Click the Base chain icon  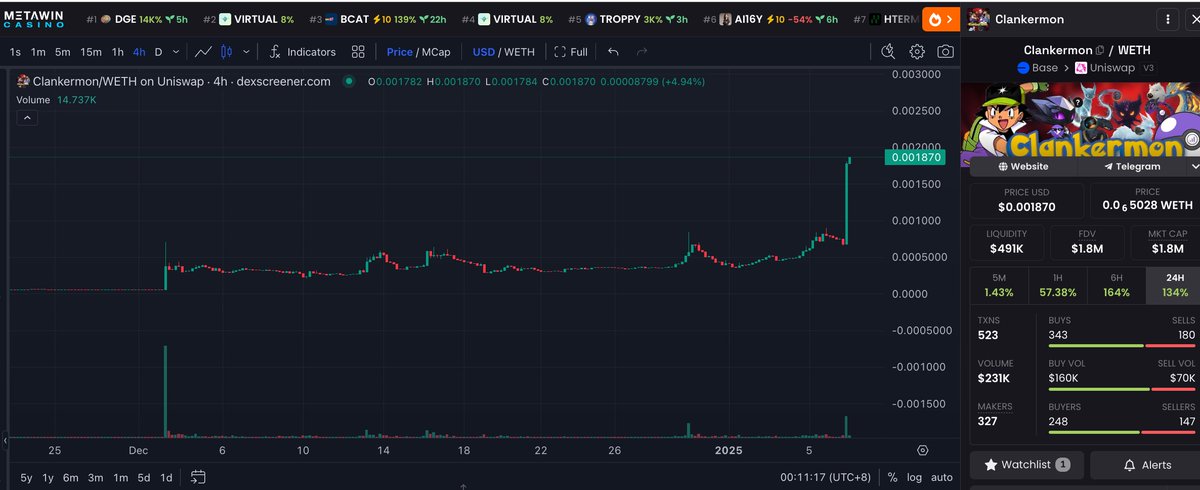[1023, 68]
